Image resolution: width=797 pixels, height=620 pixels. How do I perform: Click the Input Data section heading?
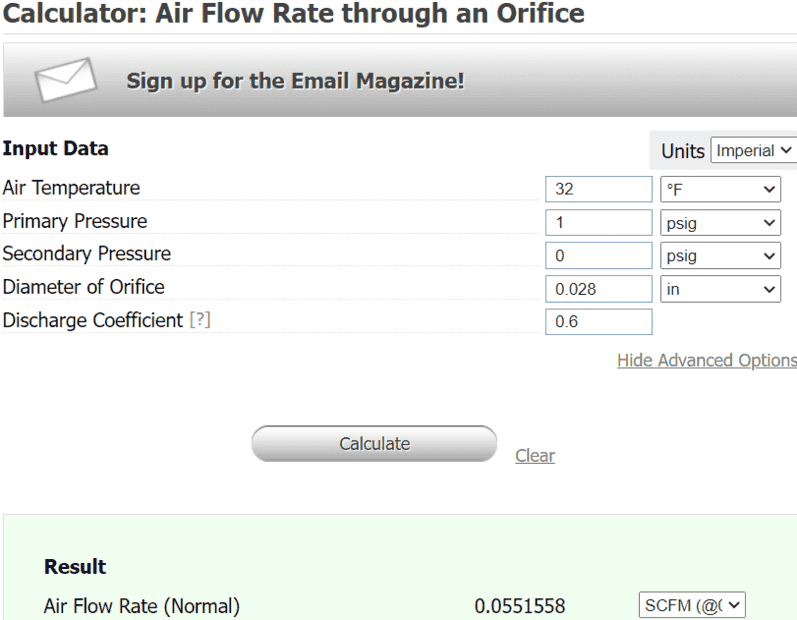pyautogui.click(x=56, y=149)
